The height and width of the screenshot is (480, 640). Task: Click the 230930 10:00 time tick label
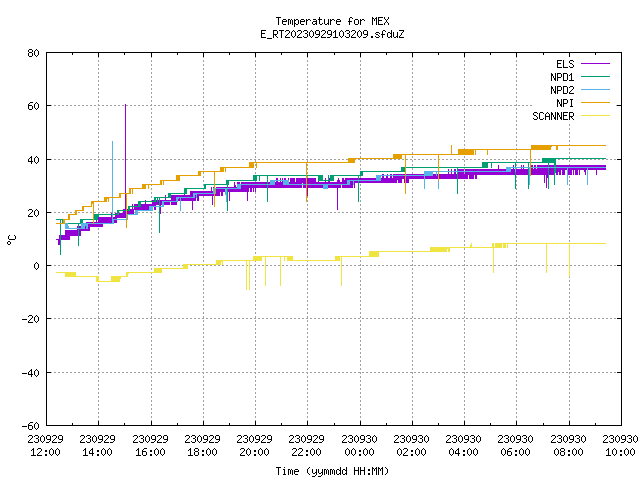click(620, 446)
